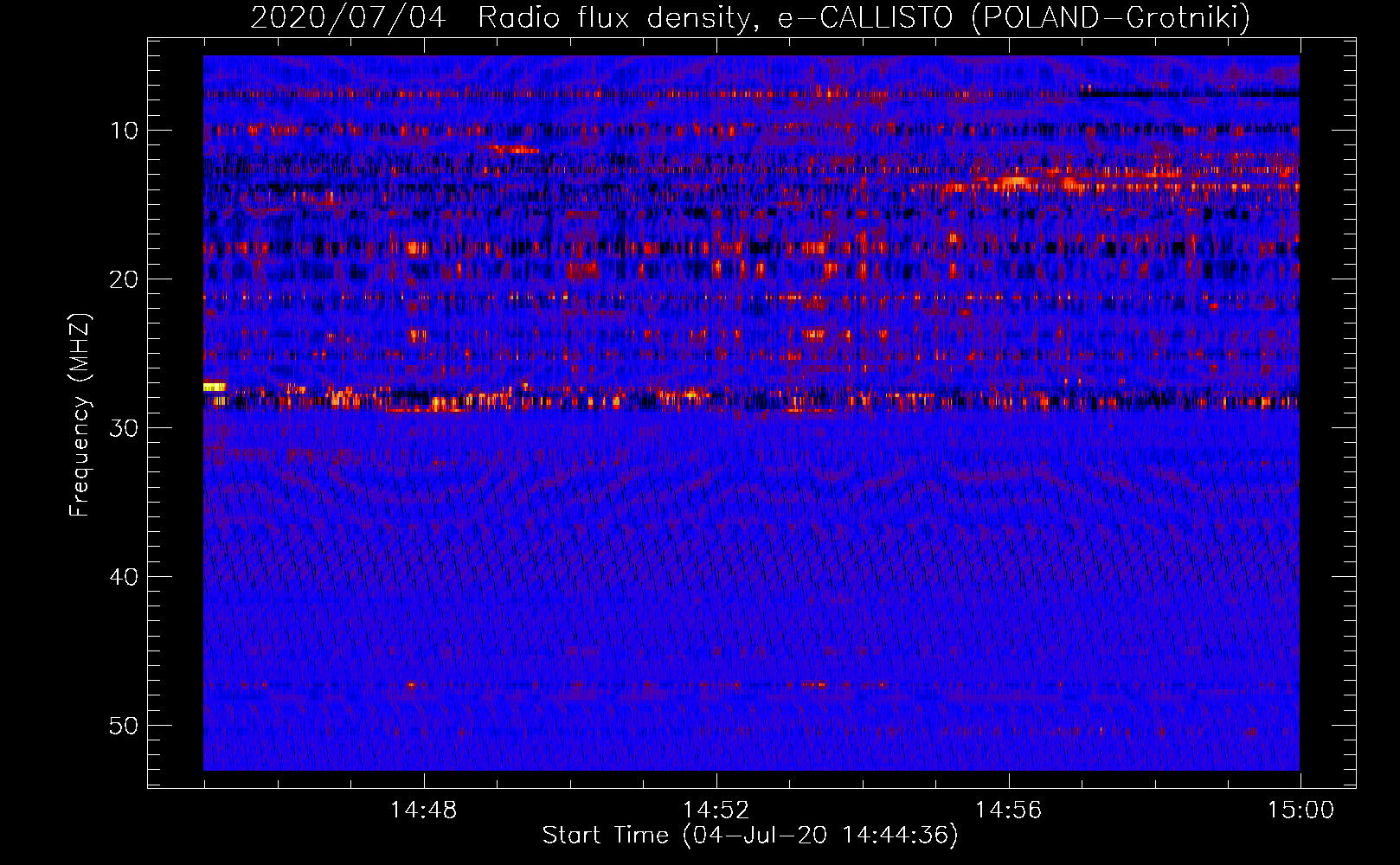
Task: Click the time tick label '14:56'
Action: (1009, 811)
